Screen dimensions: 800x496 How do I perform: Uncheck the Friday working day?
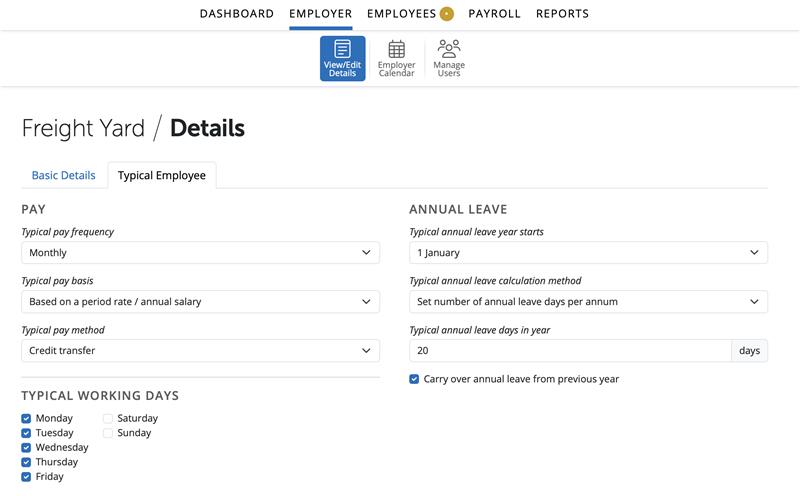27,477
